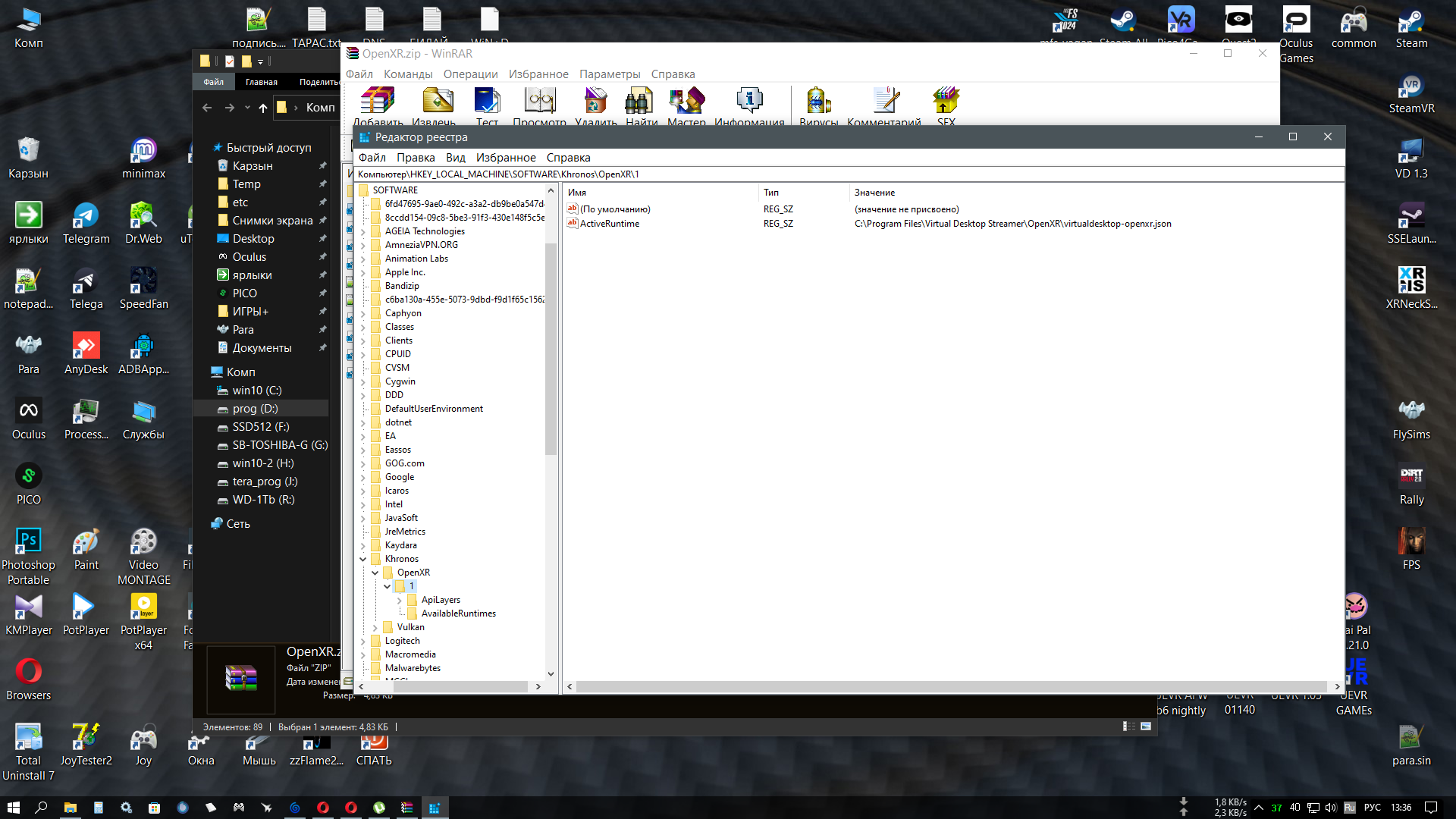Image resolution: width=1456 pixels, height=819 pixels.
Task: Click WinRAR Virus scan (Вирусы) icon
Action: tap(818, 100)
